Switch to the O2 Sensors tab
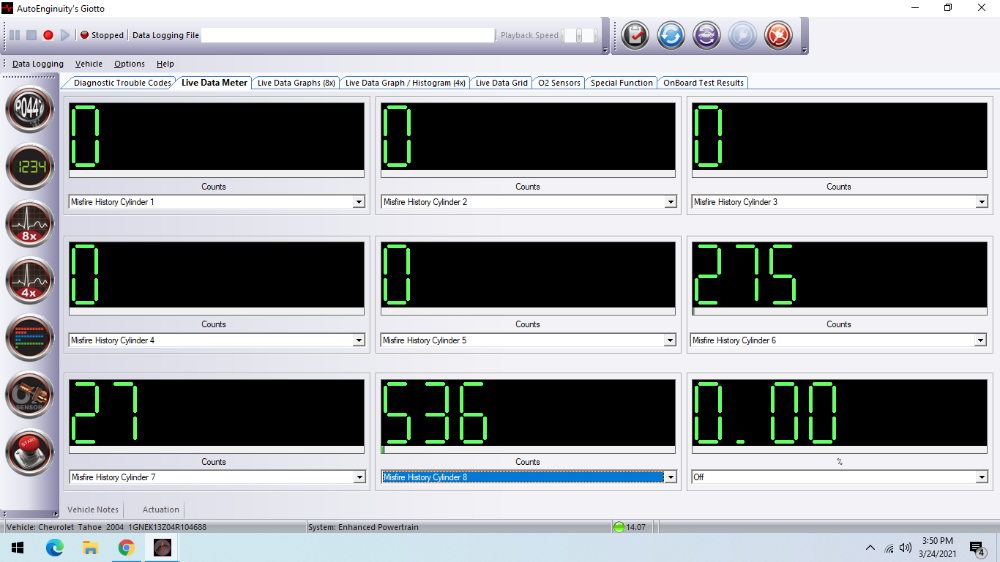 (x=559, y=83)
